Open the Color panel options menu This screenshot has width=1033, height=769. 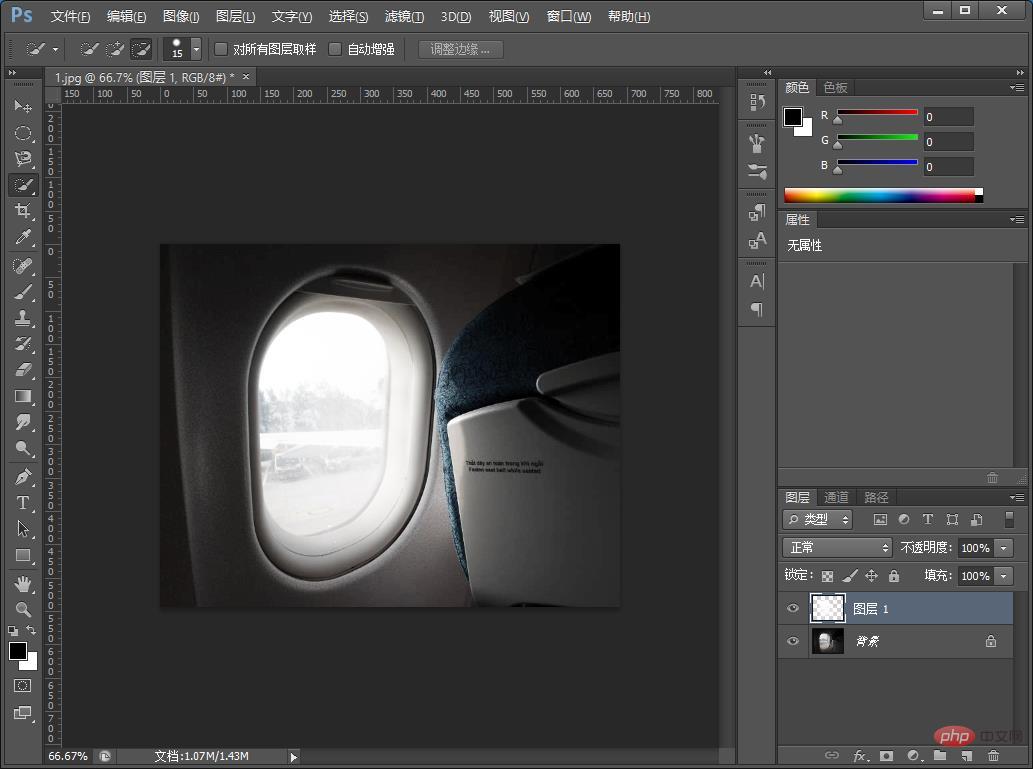point(1017,87)
